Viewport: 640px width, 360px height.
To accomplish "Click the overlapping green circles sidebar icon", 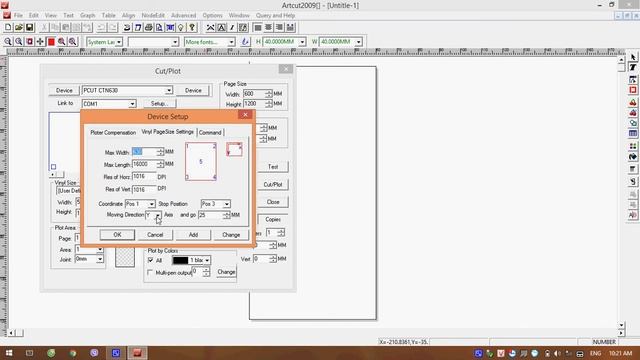I will 633,122.
